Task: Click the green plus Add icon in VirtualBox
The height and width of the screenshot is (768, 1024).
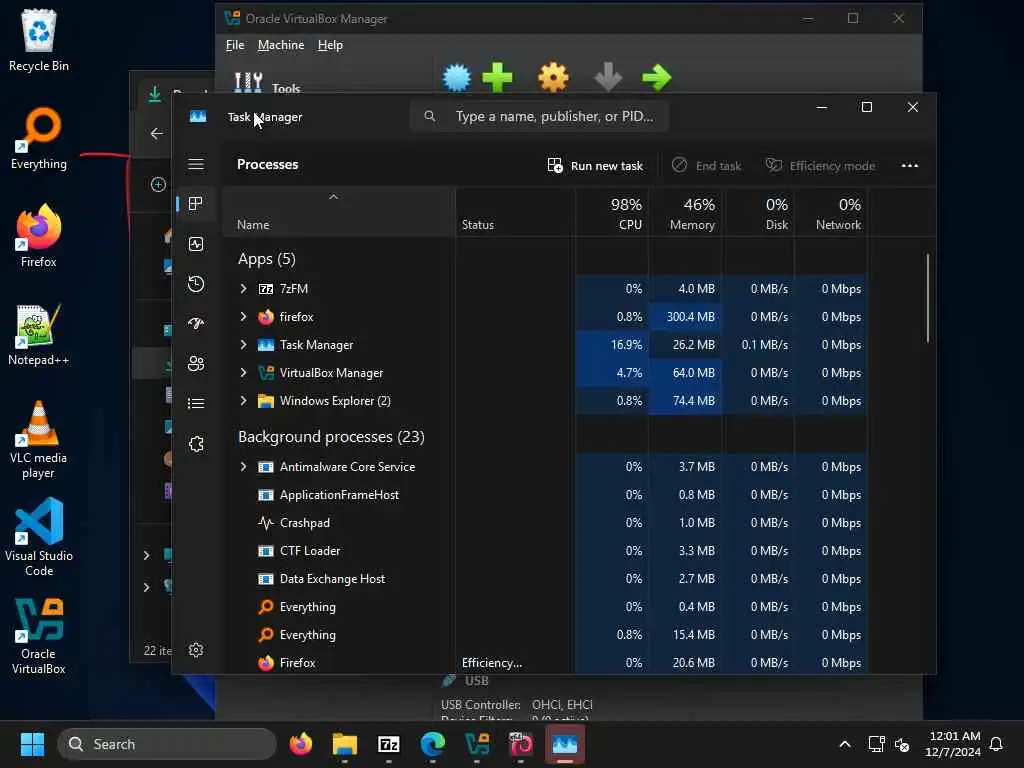Action: point(498,78)
